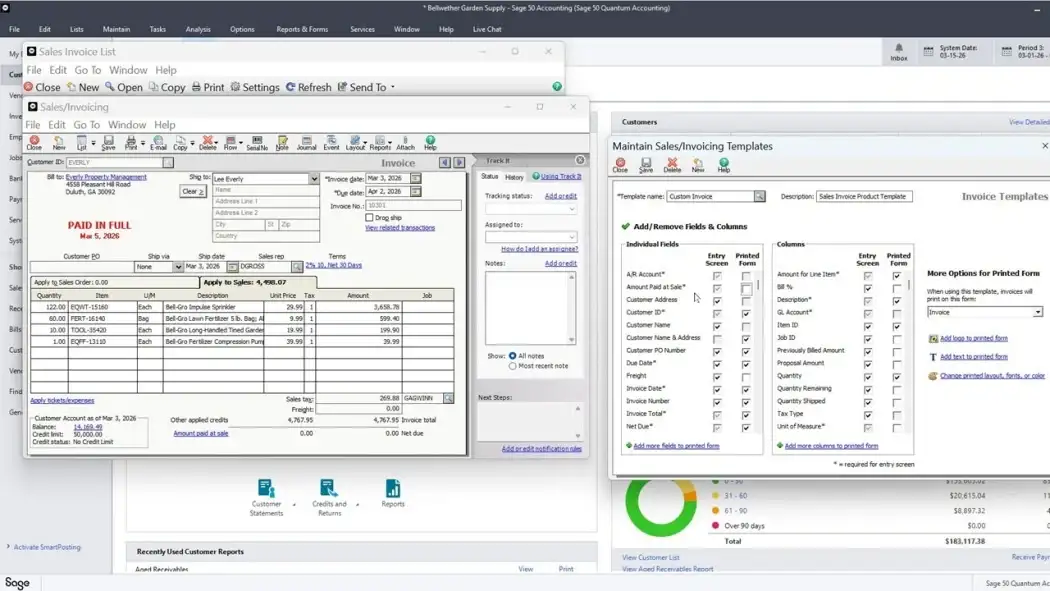Toggle Bill % Printed Form checkbox

click(897, 288)
